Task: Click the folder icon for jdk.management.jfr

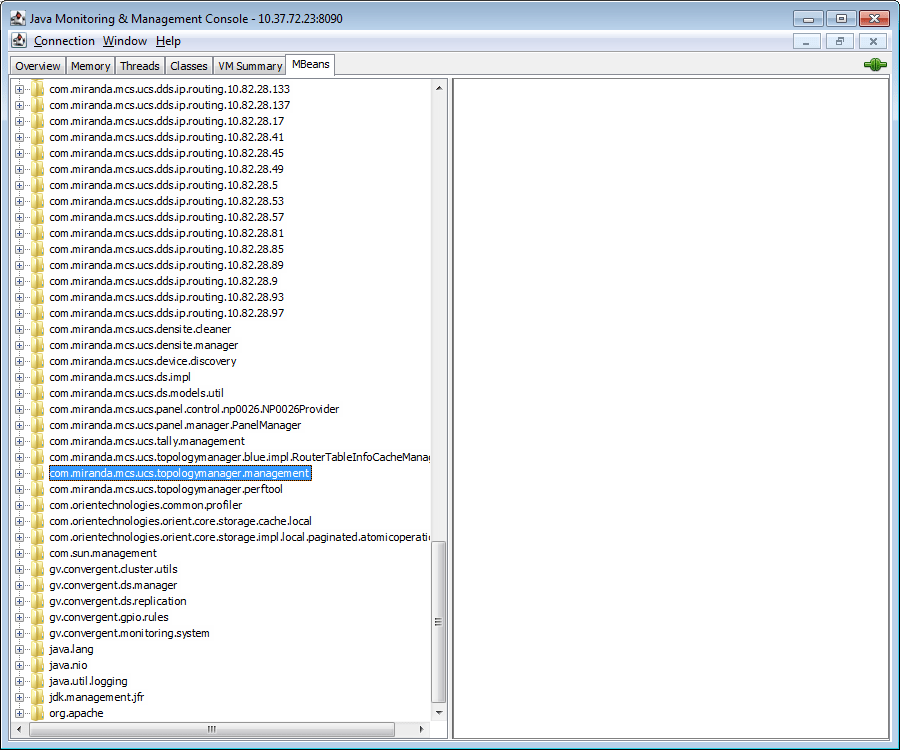Action: [x=38, y=697]
